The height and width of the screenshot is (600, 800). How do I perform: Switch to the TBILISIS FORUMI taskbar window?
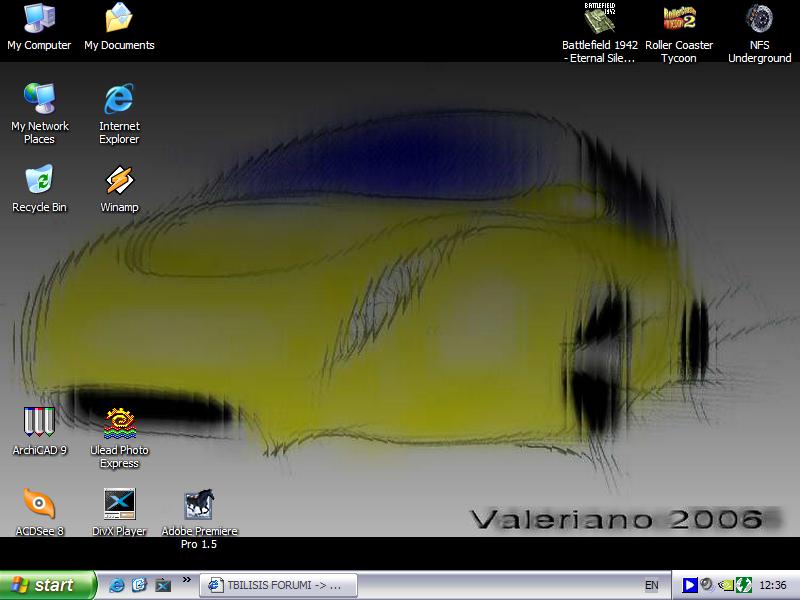click(277, 585)
